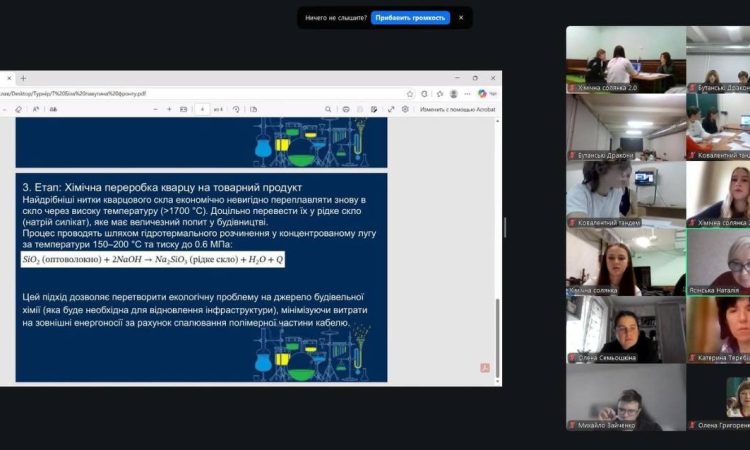Image resolution: width=750 pixels, height=450 pixels.
Task: Click the PDF page number field
Action: [x=202, y=110]
